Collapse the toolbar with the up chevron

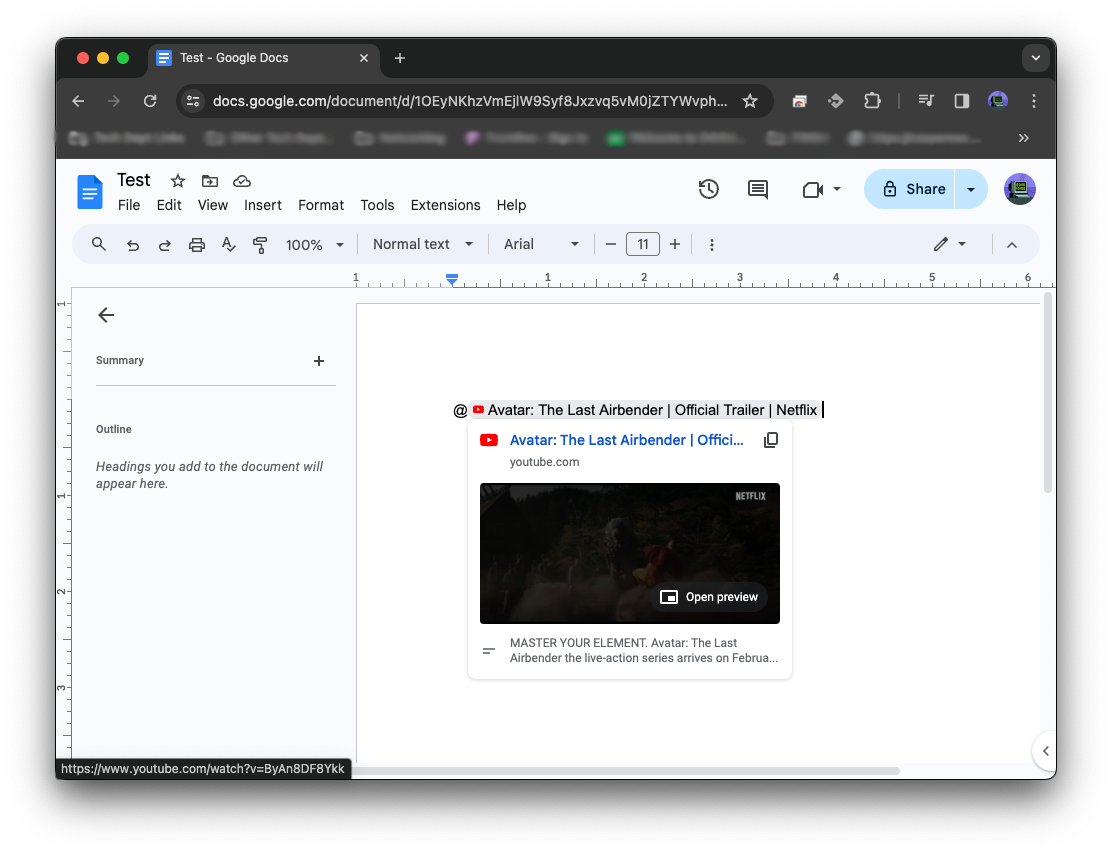click(x=1011, y=245)
